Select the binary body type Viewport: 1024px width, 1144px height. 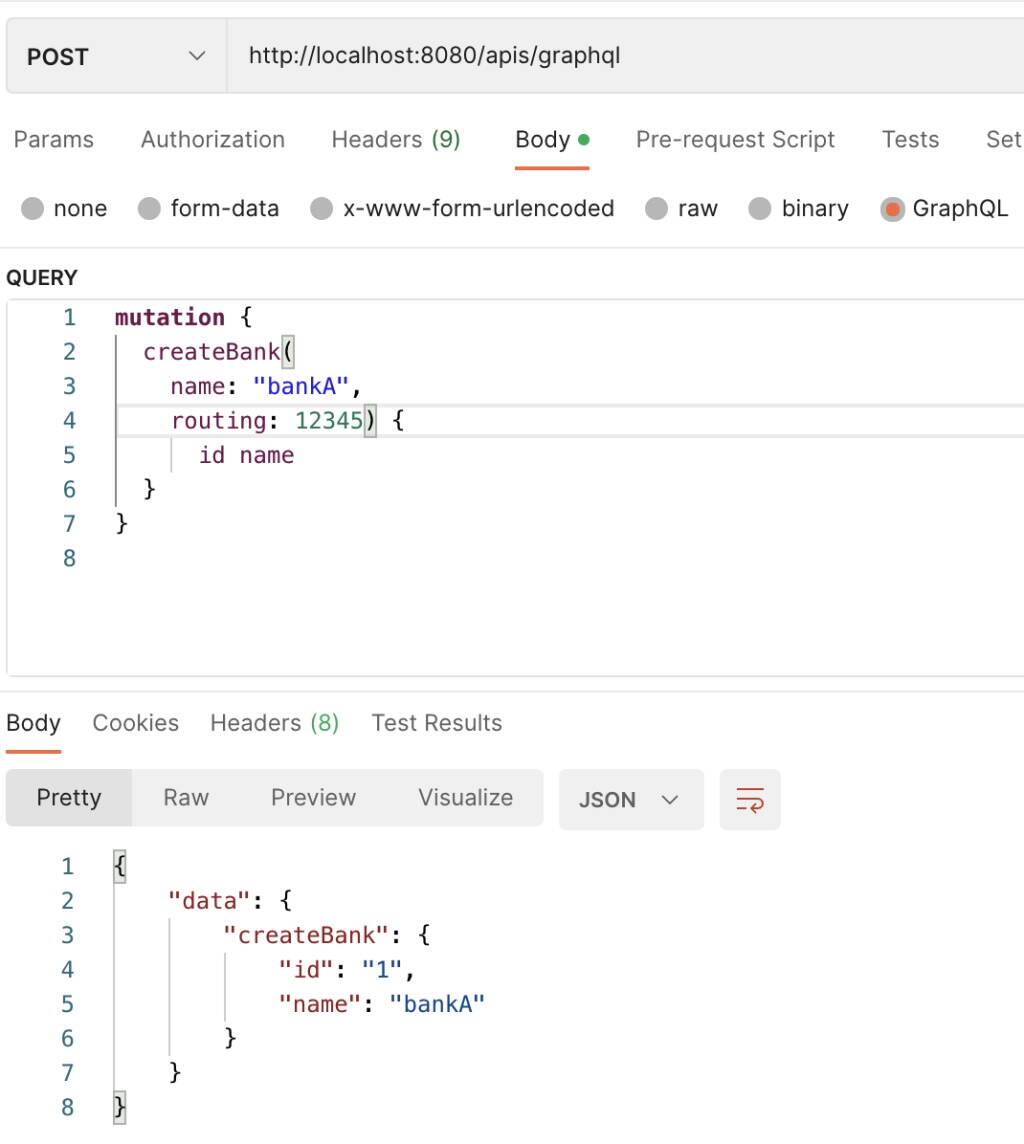[x=799, y=208]
